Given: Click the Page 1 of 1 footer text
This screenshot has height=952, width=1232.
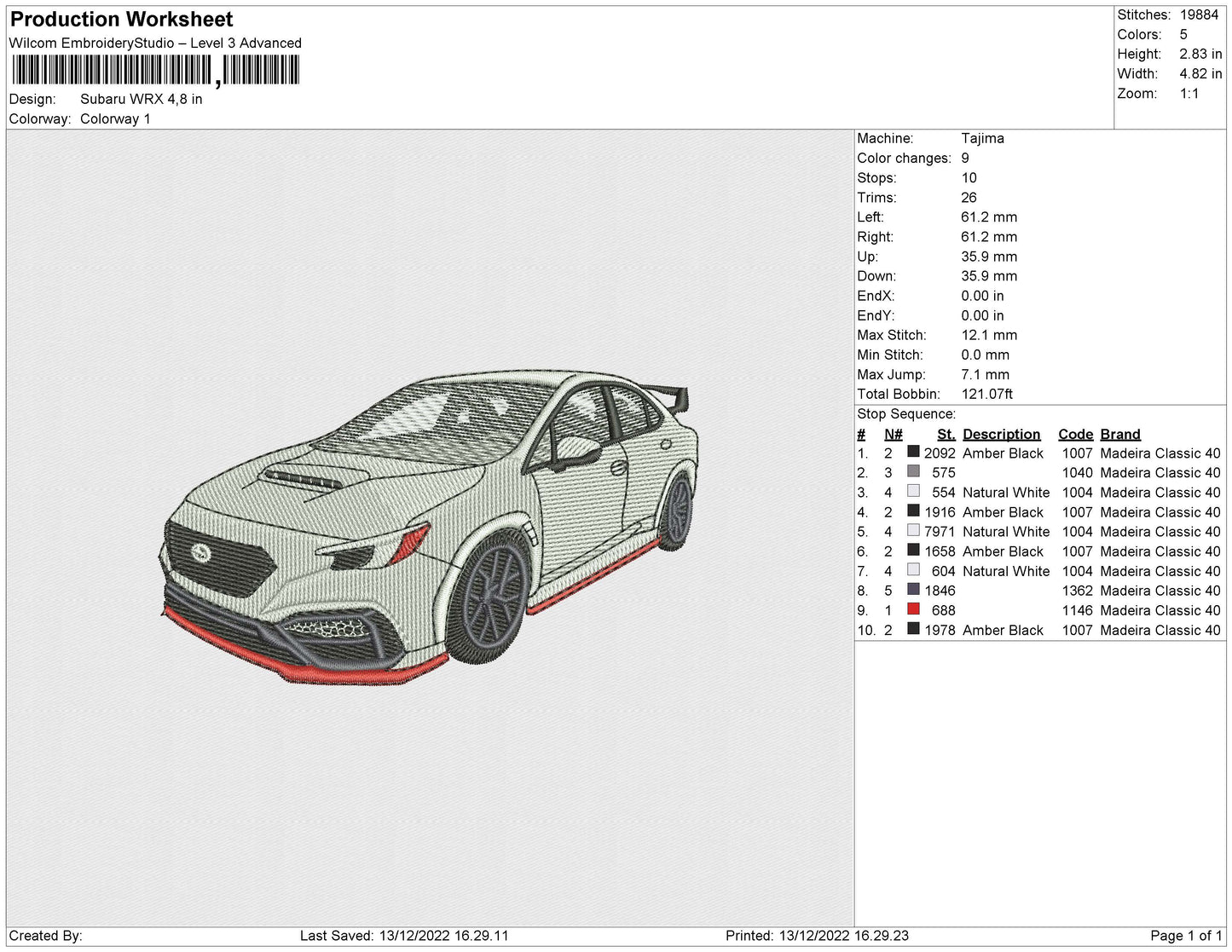Looking at the screenshot, I should click(1186, 935).
